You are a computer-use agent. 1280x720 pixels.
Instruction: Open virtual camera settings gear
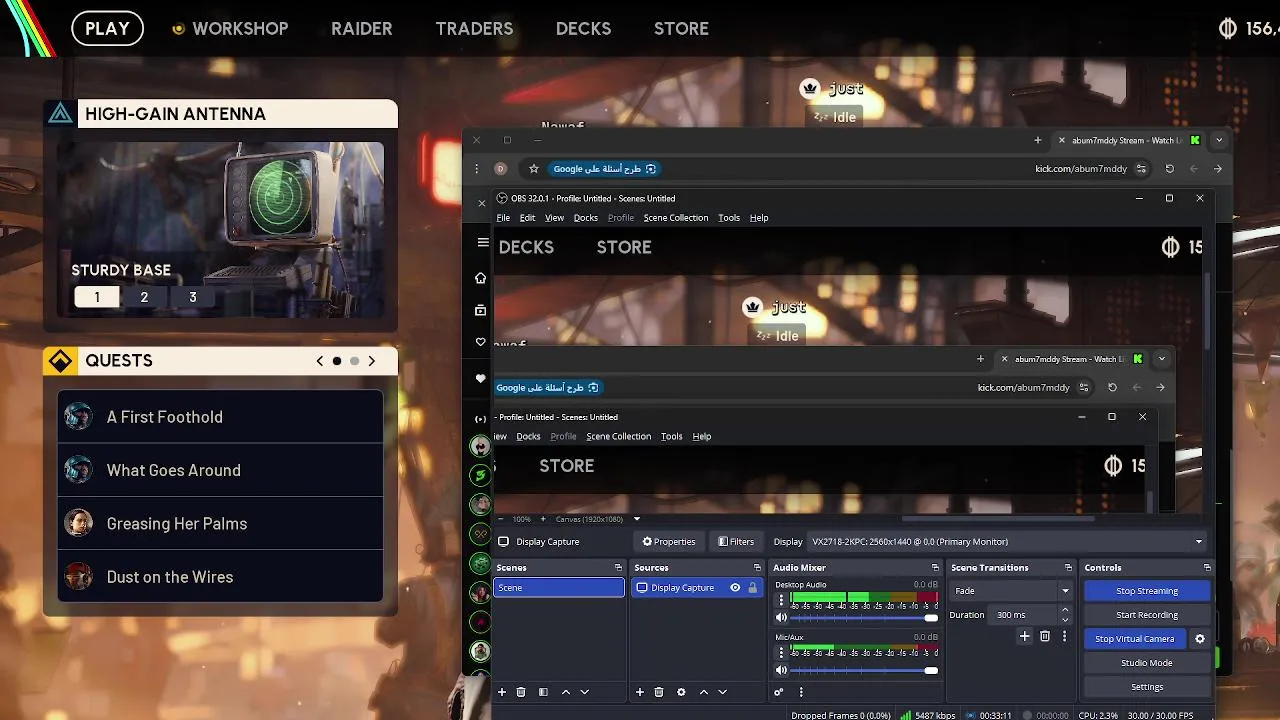[x=1200, y=639]
